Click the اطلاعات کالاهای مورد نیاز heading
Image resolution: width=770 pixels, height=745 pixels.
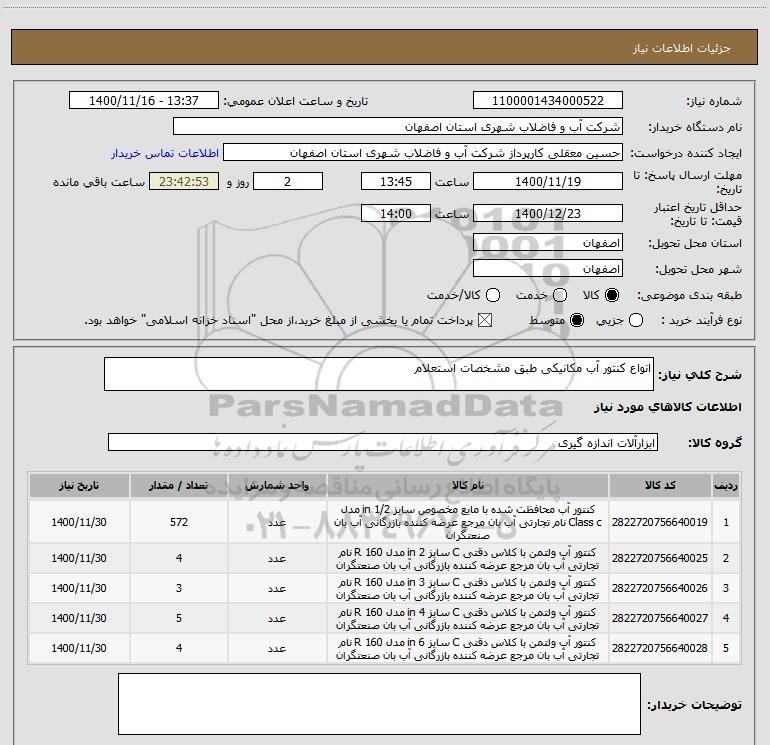(x=668, y=407)
